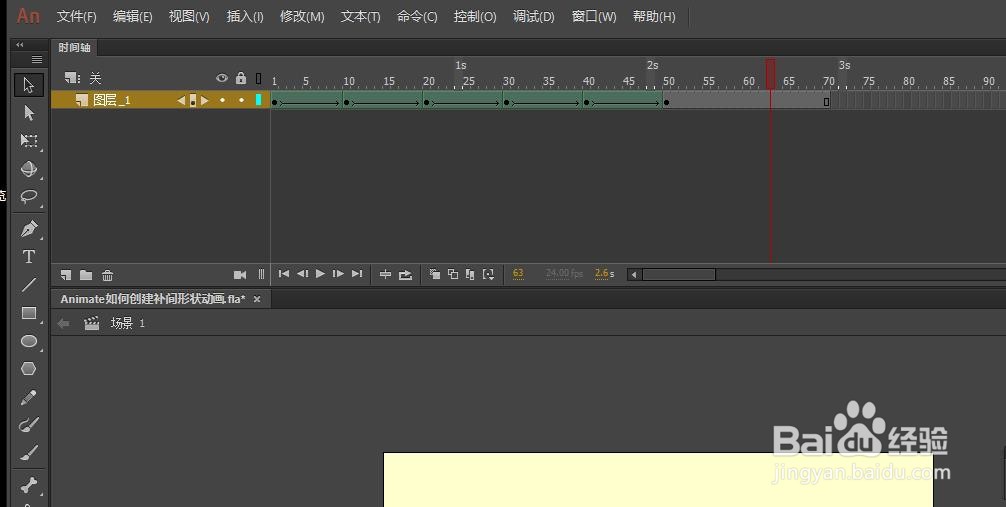Click the 24.00 fps frame rate value
Viewport: 1006px width, 507px height.
(564, 273)
